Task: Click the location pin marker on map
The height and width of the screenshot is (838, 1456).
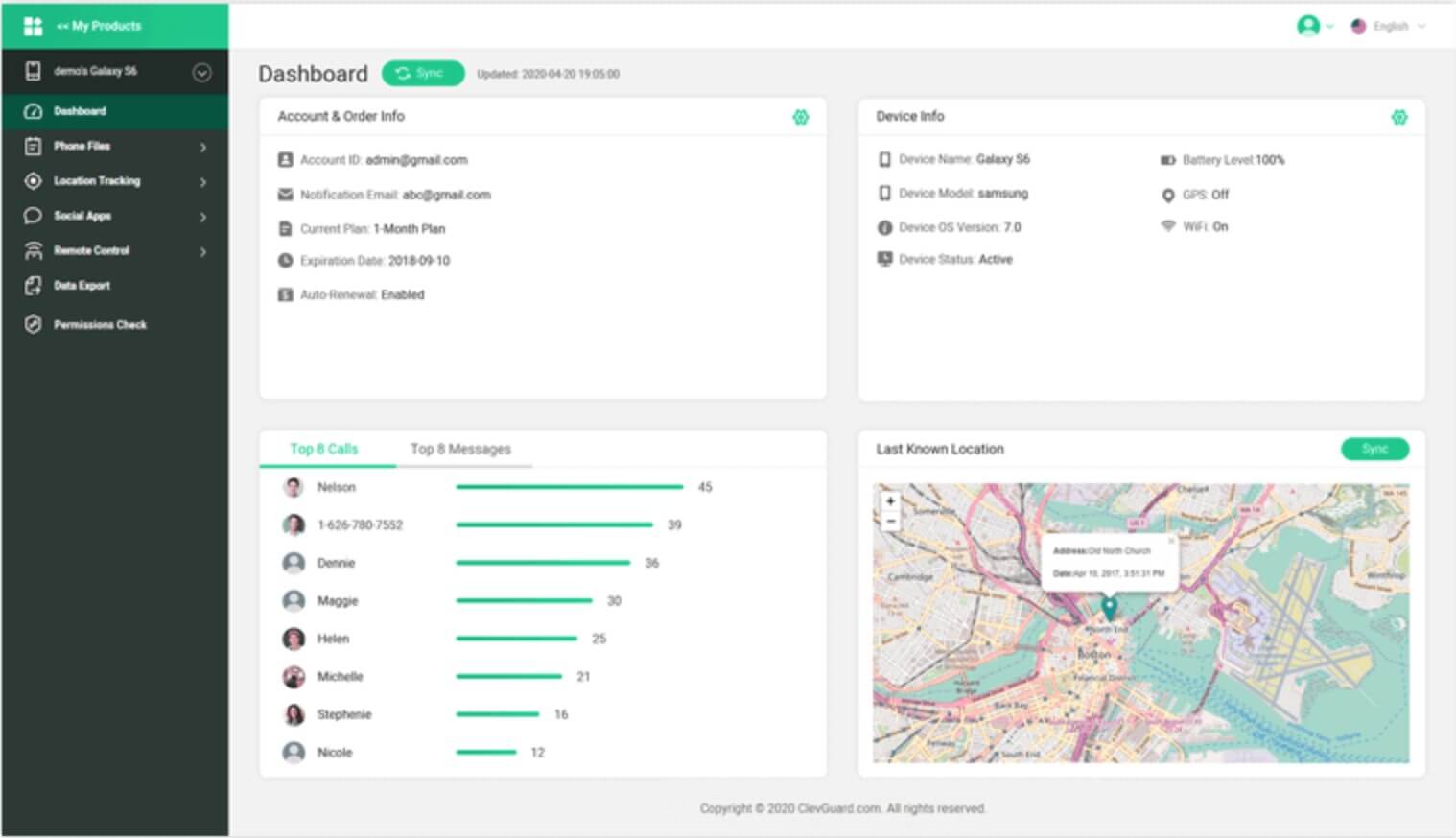Action: coord(1109,609)
